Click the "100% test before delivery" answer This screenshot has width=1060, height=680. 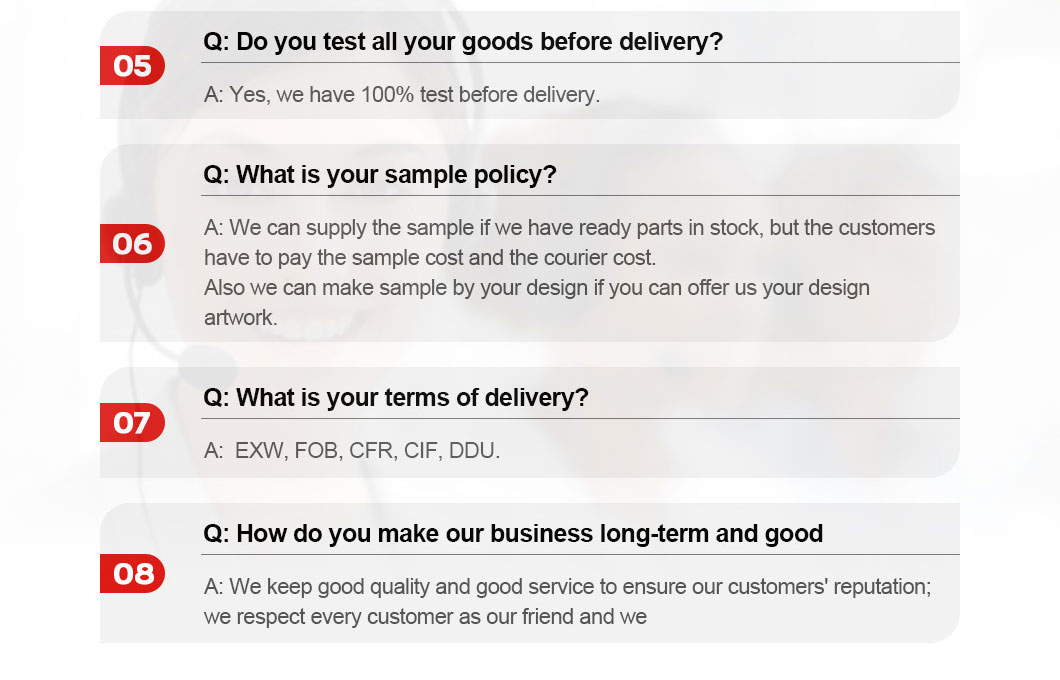pos(402,95)
